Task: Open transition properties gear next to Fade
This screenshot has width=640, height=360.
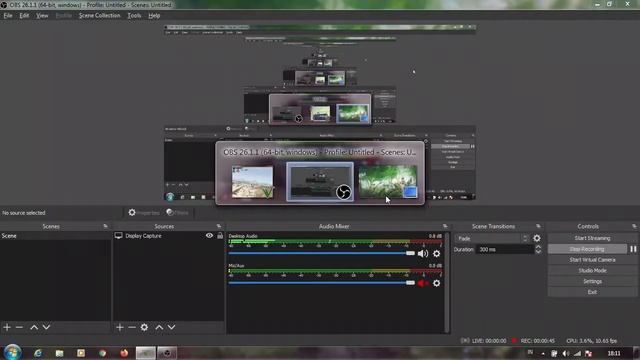Action: click(x=537, y=238)
